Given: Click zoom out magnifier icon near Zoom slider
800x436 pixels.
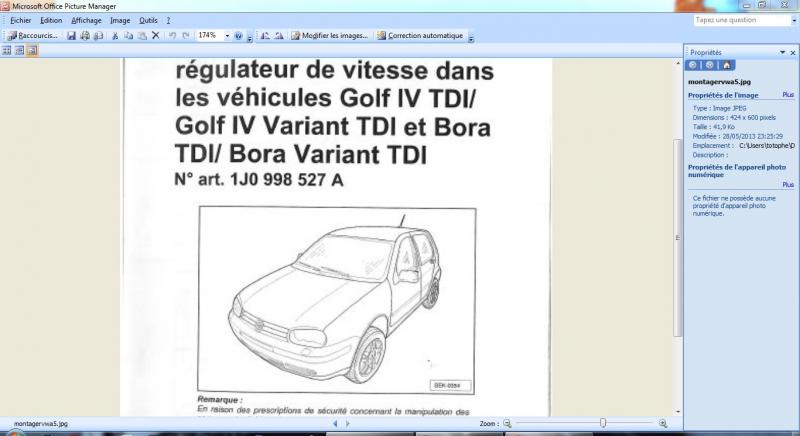Looking at the screenshot, I should [x=507, y=423].
